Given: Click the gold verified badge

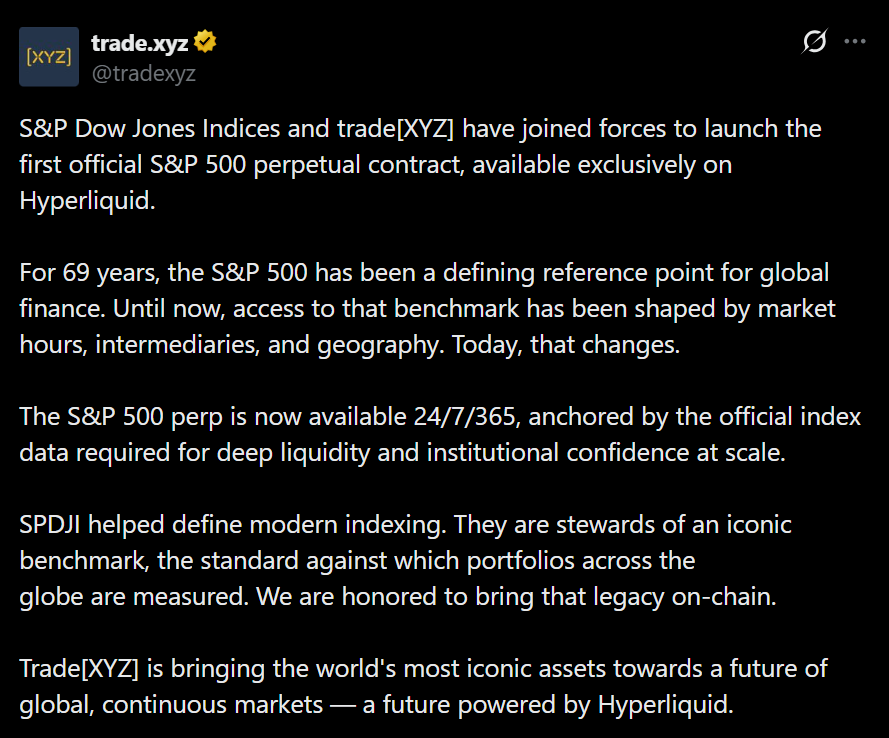Looking at the screenshot, I should [x=206, y=43].
